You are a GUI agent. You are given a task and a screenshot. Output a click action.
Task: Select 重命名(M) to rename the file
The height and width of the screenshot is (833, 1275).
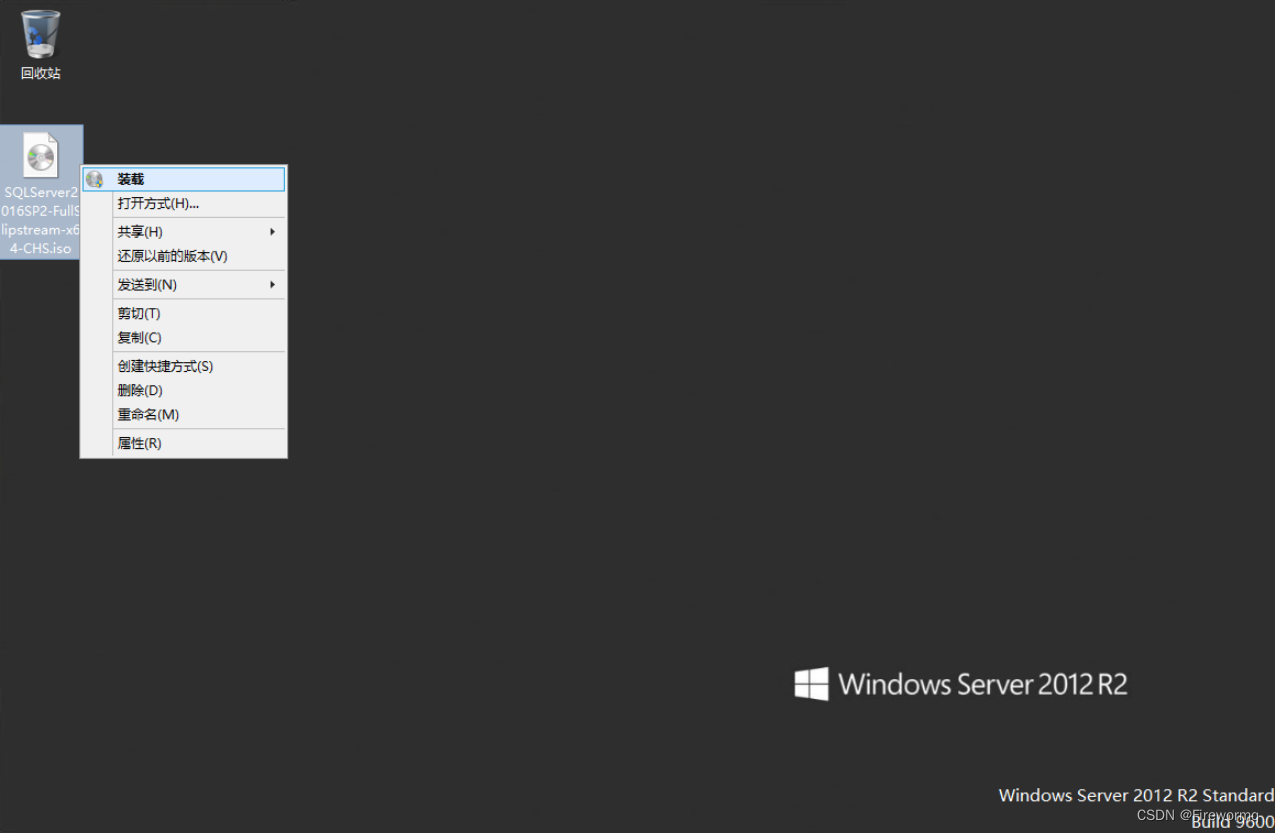184,414
